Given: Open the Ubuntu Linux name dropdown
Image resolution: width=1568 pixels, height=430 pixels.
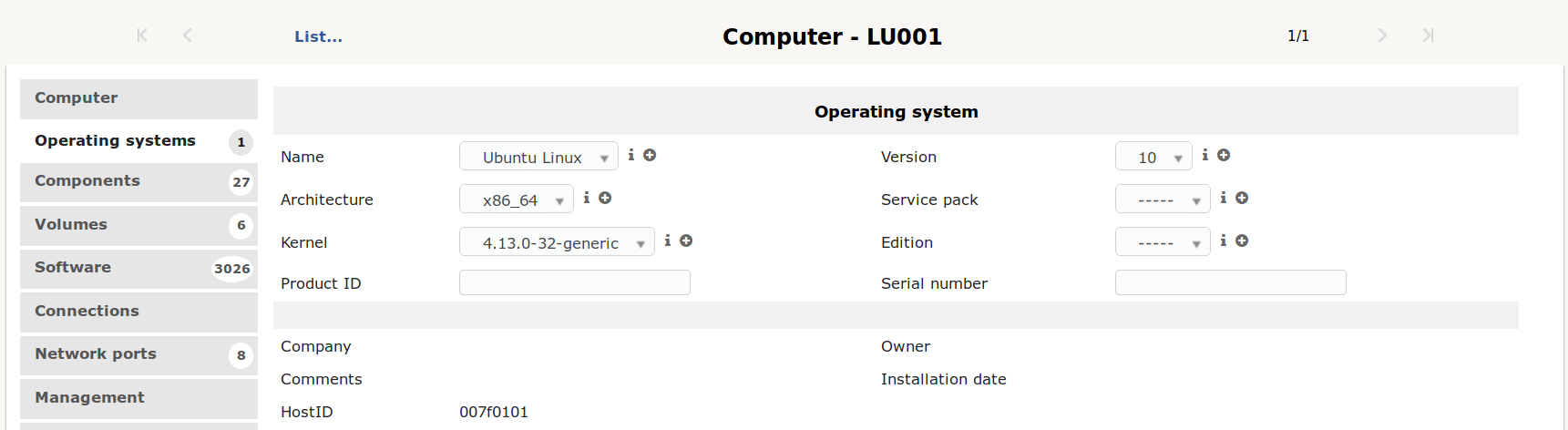Looking at the screenshot, I should click(538, 157).
